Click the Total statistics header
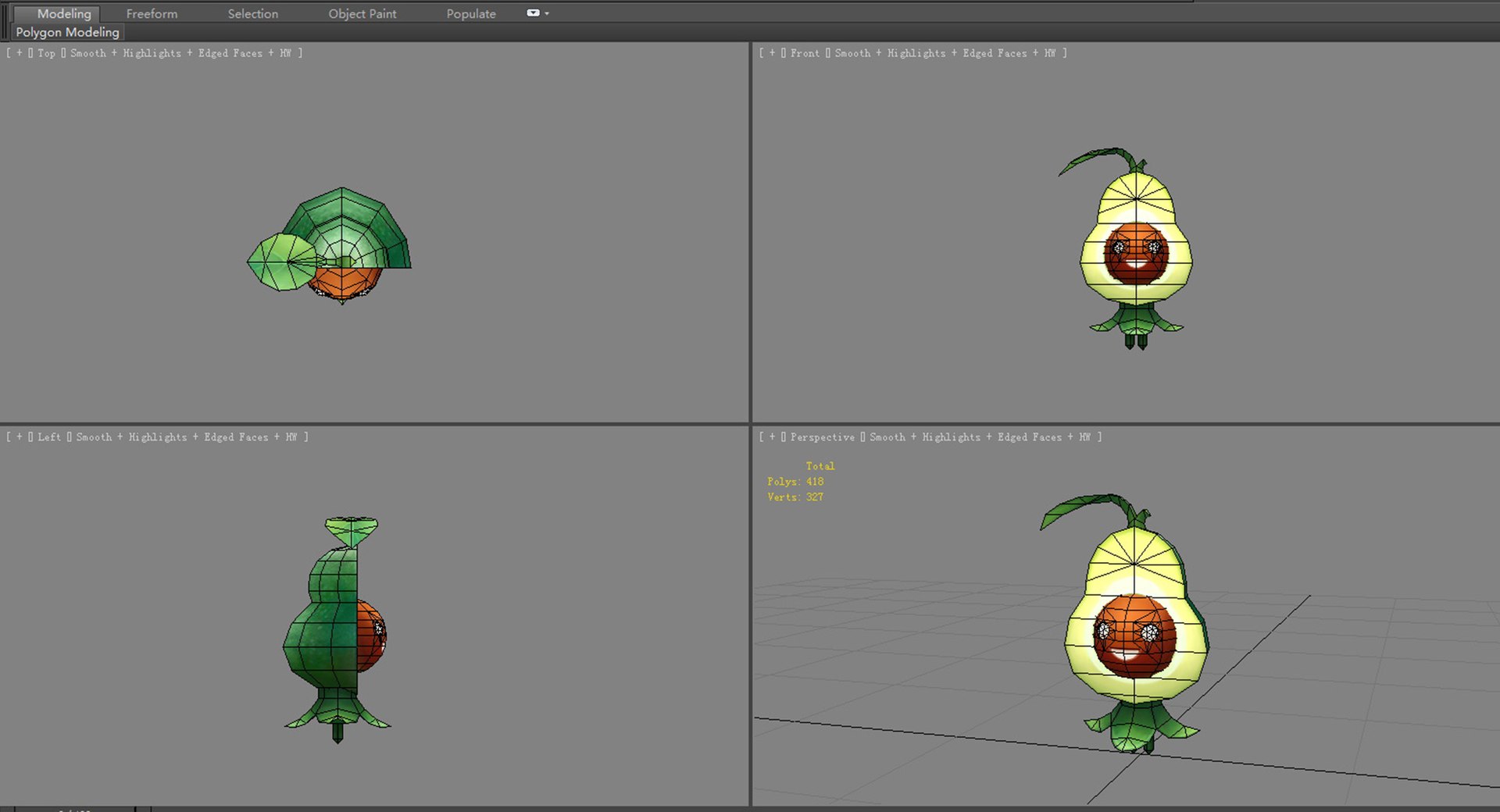1500x812 pixels. (820, 466)
